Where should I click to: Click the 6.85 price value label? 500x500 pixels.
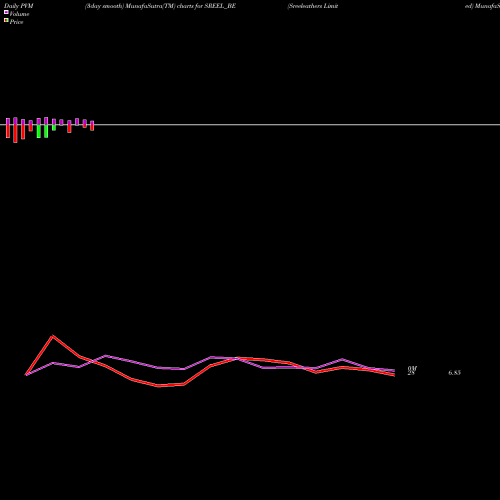[454, 373]
